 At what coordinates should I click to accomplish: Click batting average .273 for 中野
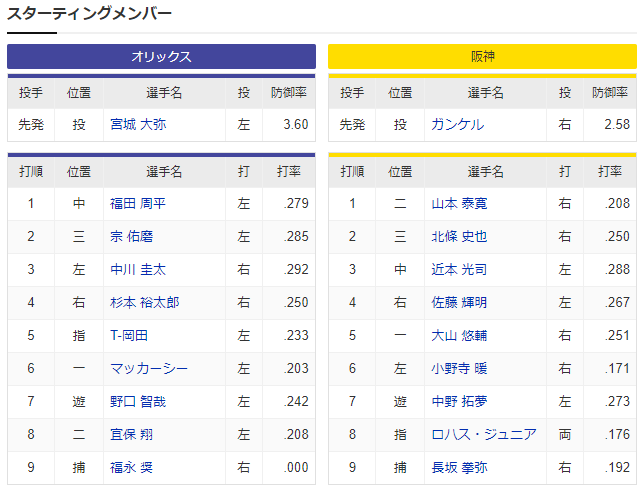[x=617, y=401]
